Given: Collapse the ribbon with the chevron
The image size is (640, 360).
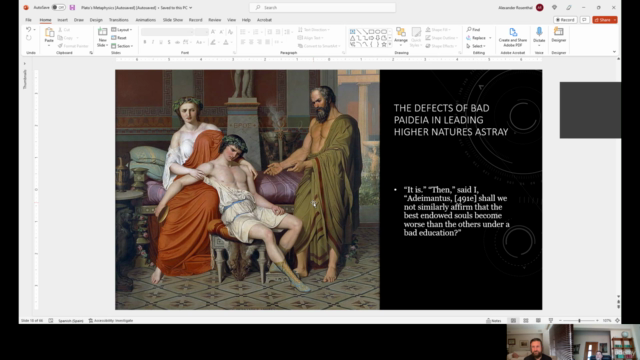Looking at the screenshot, I should coord(614,52).
